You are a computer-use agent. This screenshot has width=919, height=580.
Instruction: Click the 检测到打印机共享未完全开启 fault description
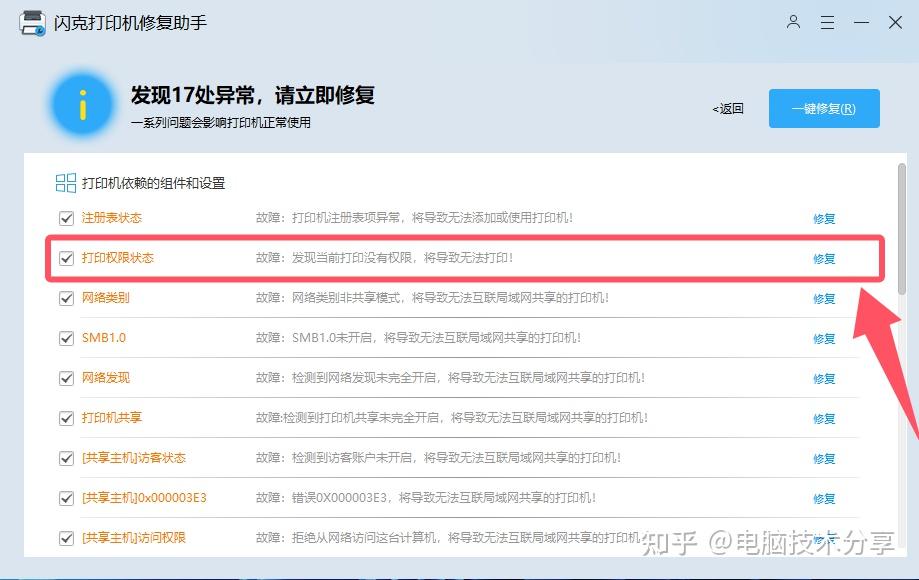click(x=452, y=418)
